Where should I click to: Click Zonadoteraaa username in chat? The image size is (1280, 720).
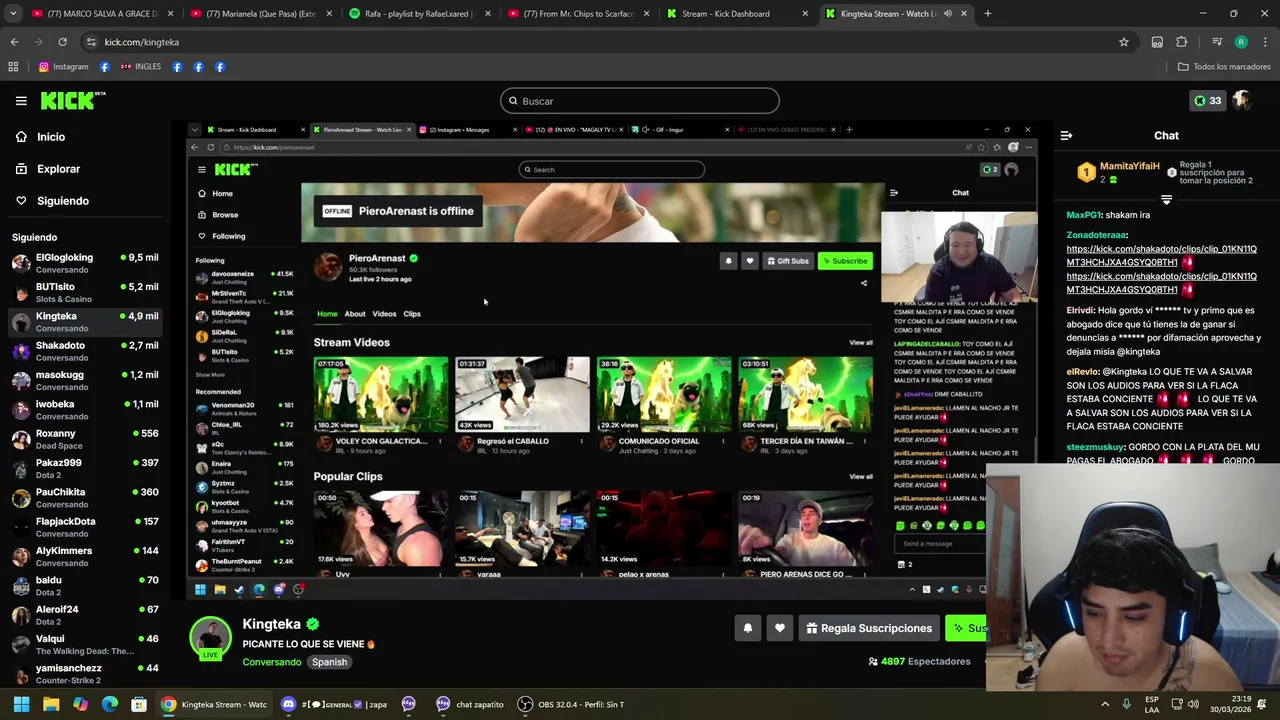[1097, 235]
